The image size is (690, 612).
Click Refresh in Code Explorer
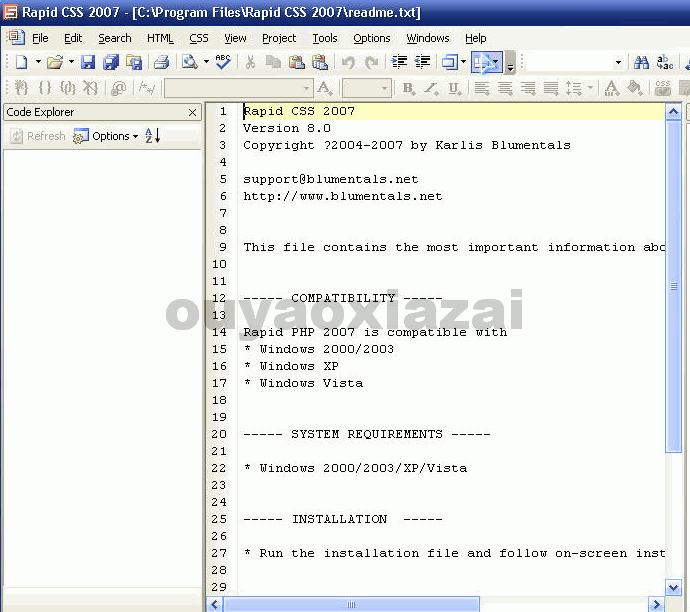38,136
